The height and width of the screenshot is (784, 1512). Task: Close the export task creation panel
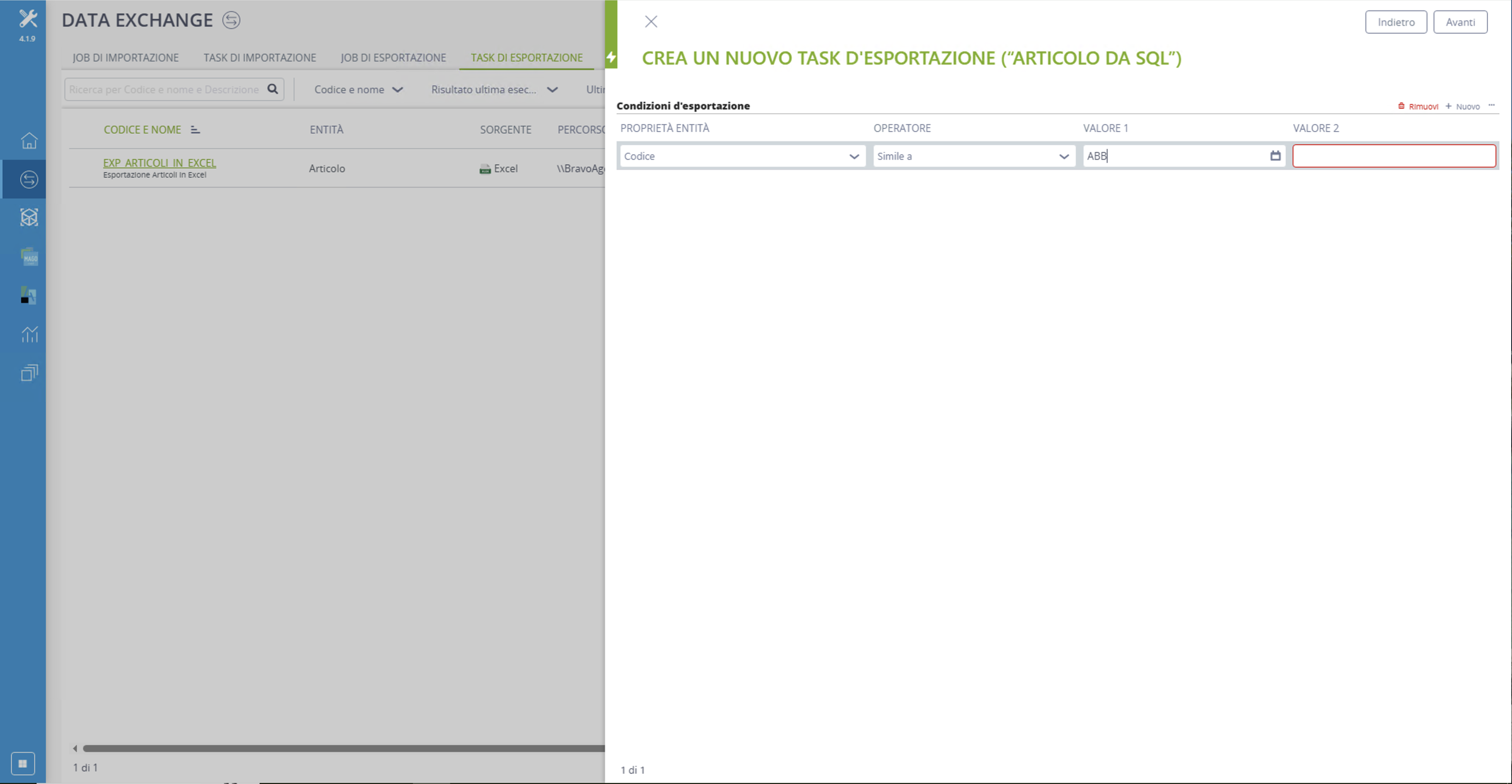point(651,22)
